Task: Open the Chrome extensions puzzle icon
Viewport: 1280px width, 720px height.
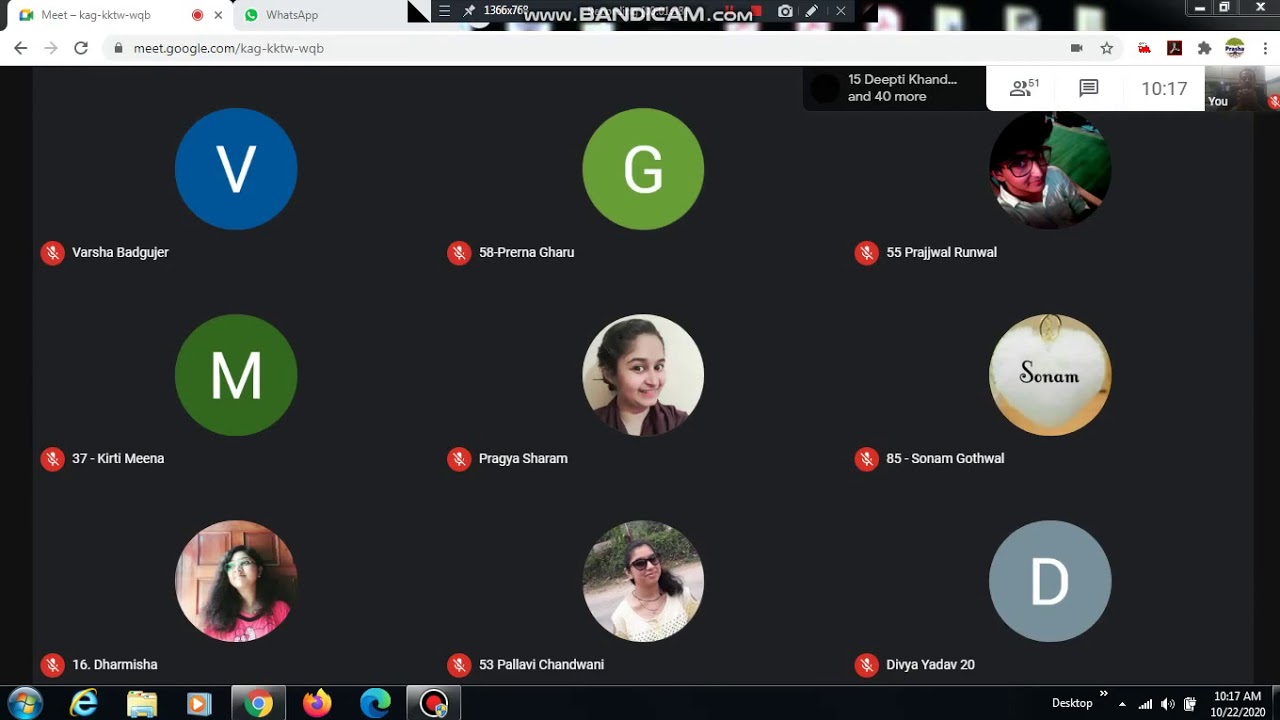Action: [1204, 48]
